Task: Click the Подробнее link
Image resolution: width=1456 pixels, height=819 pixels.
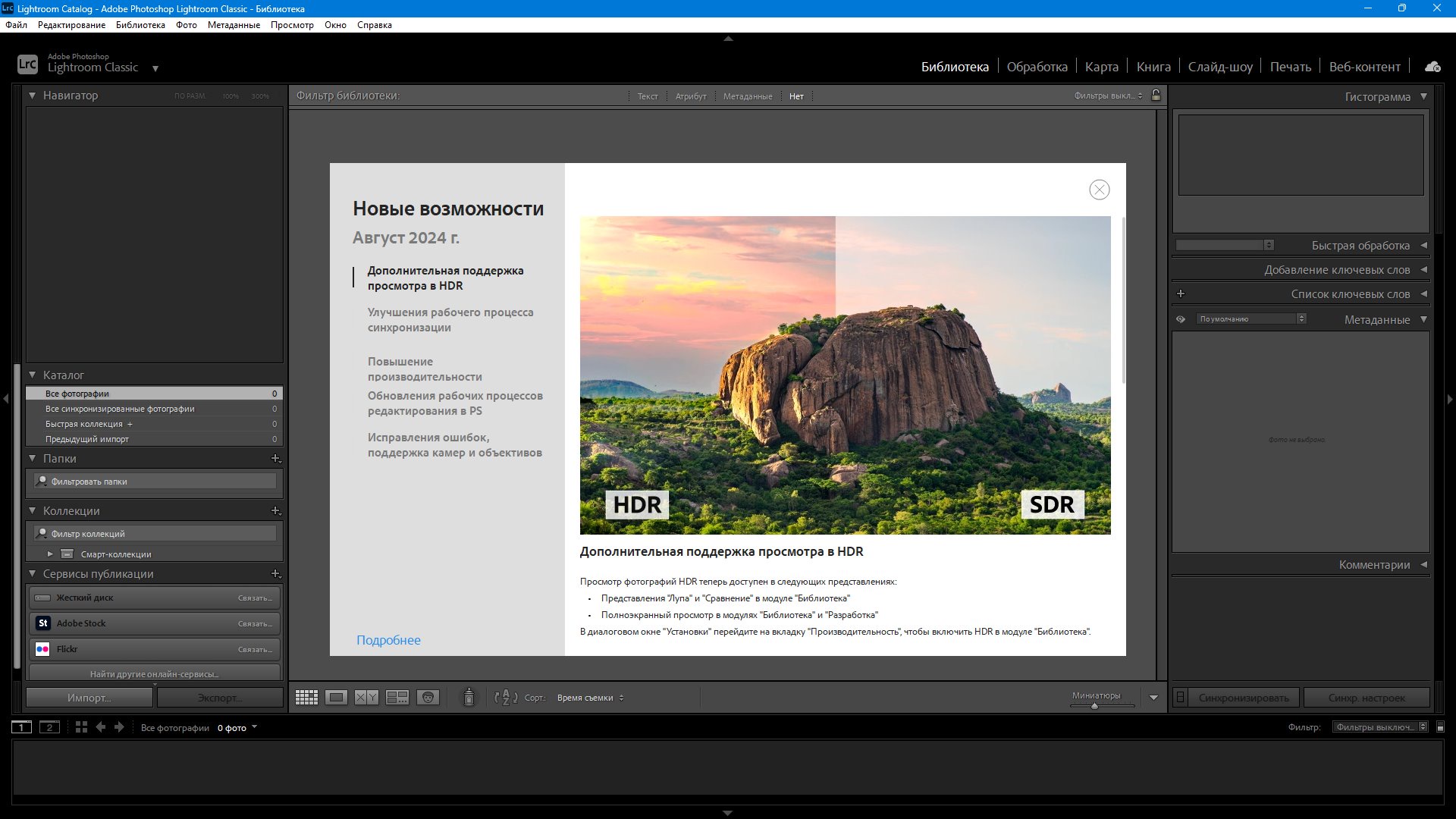Action: click(x=388, y=640)
